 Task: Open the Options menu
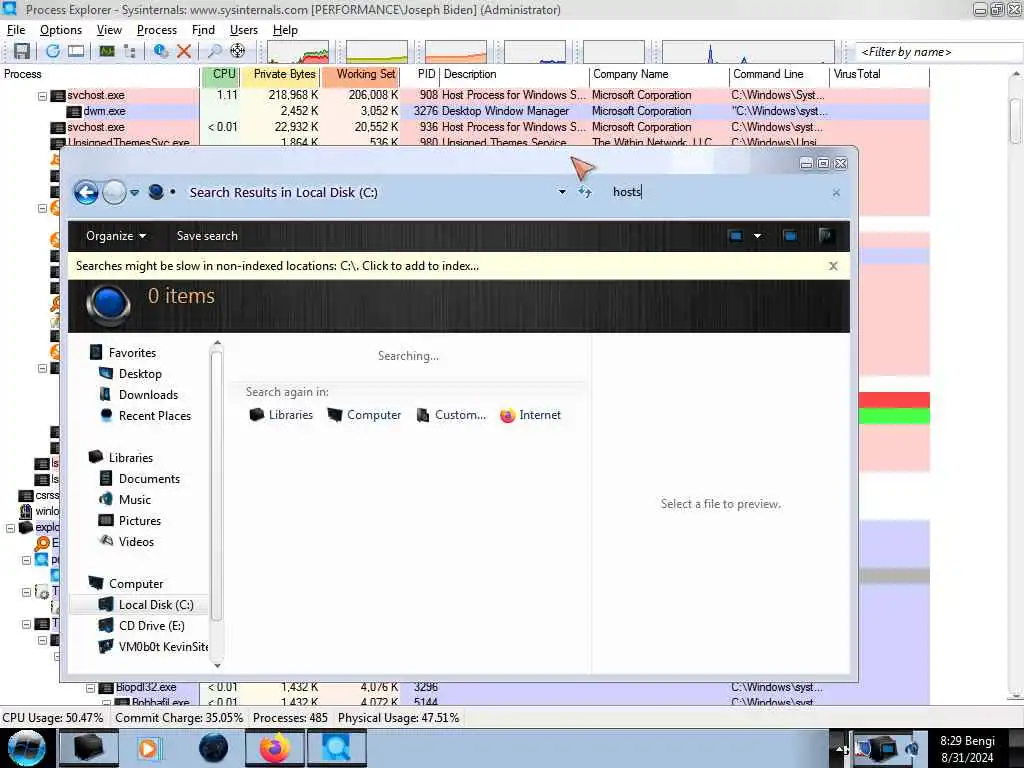coord(61,30)
